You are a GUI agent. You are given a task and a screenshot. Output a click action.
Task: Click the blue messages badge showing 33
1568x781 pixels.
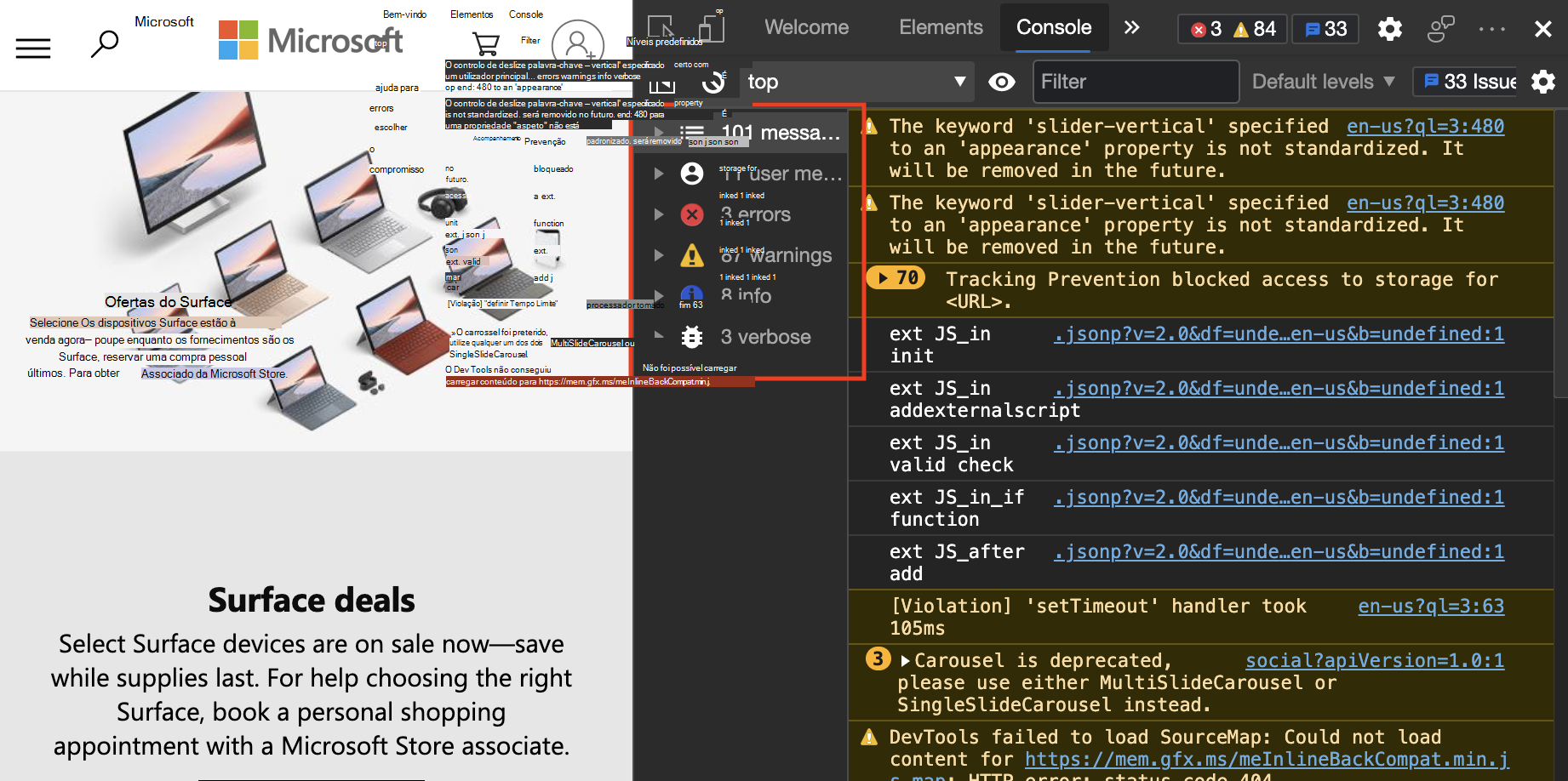(x=1325, y=29)
